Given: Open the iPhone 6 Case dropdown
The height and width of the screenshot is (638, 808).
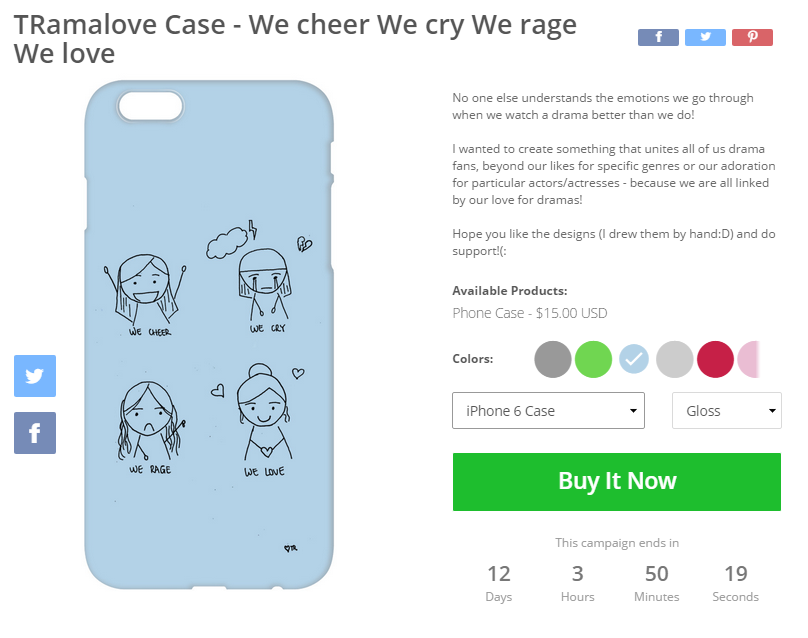Looking at the screenshot, I should tap(548, 411).
